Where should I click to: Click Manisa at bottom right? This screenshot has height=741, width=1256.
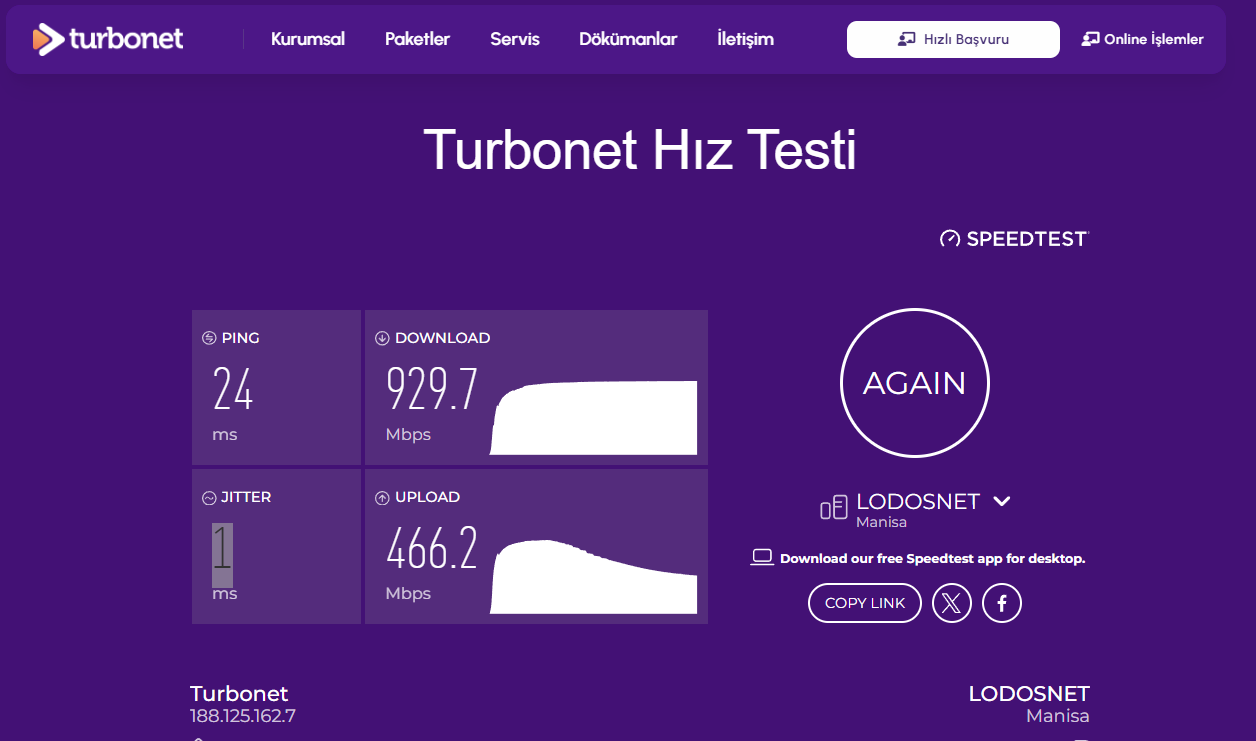(x=1058, y=716)
